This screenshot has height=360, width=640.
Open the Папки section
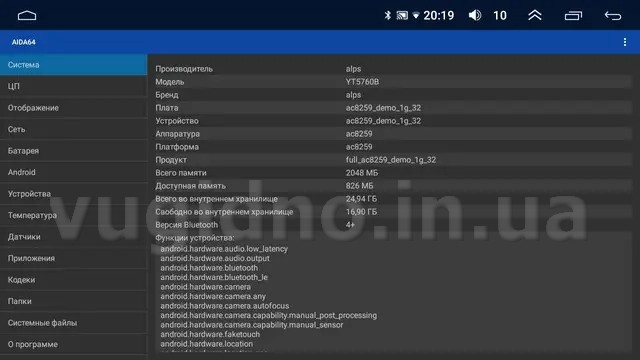(73, 301)
